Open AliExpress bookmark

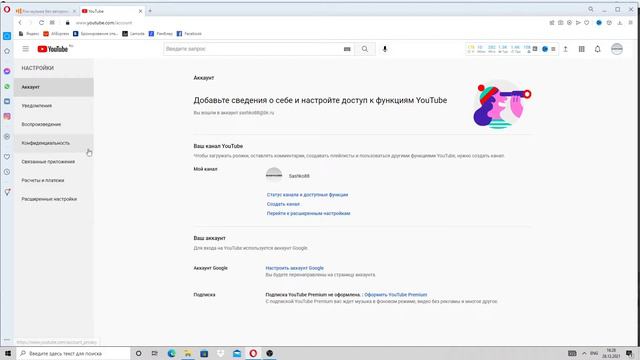[56, 34]
